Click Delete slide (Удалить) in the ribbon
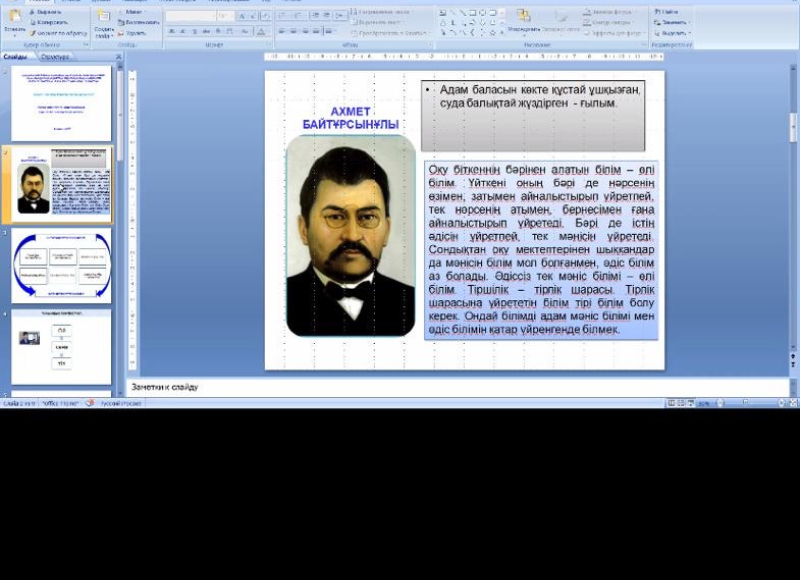 [x=137, y=32]
